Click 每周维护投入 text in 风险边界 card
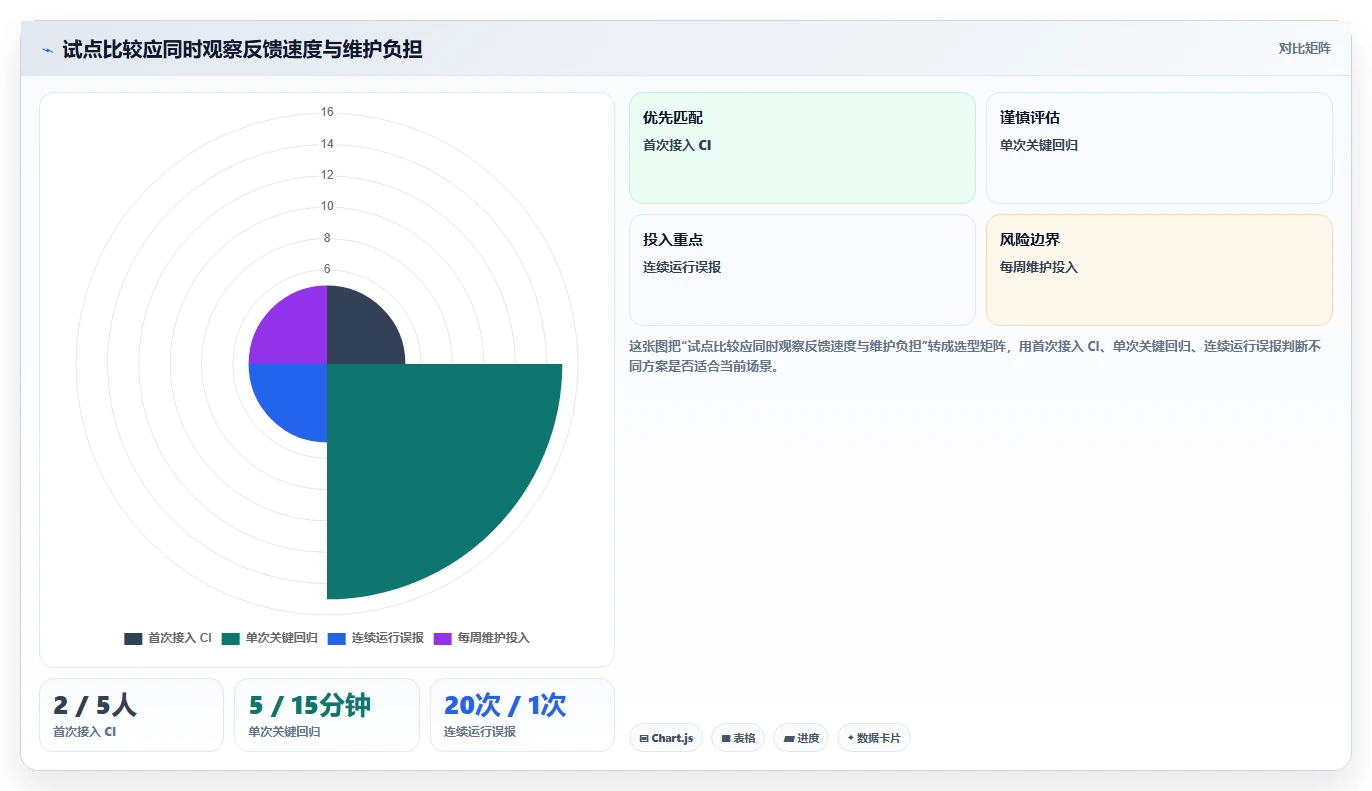Viewport: 1372px width, 791px height. point(1039,267)
